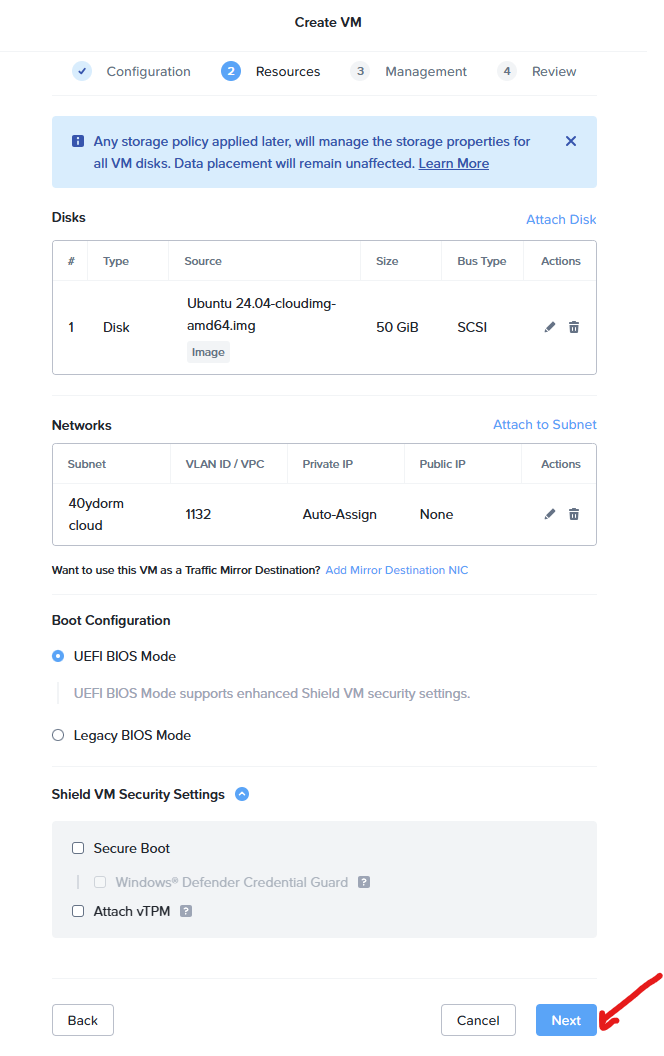Click Attach to Subnet link
The width and height of the screenshot is (664, 1056).
coord(544,424)
